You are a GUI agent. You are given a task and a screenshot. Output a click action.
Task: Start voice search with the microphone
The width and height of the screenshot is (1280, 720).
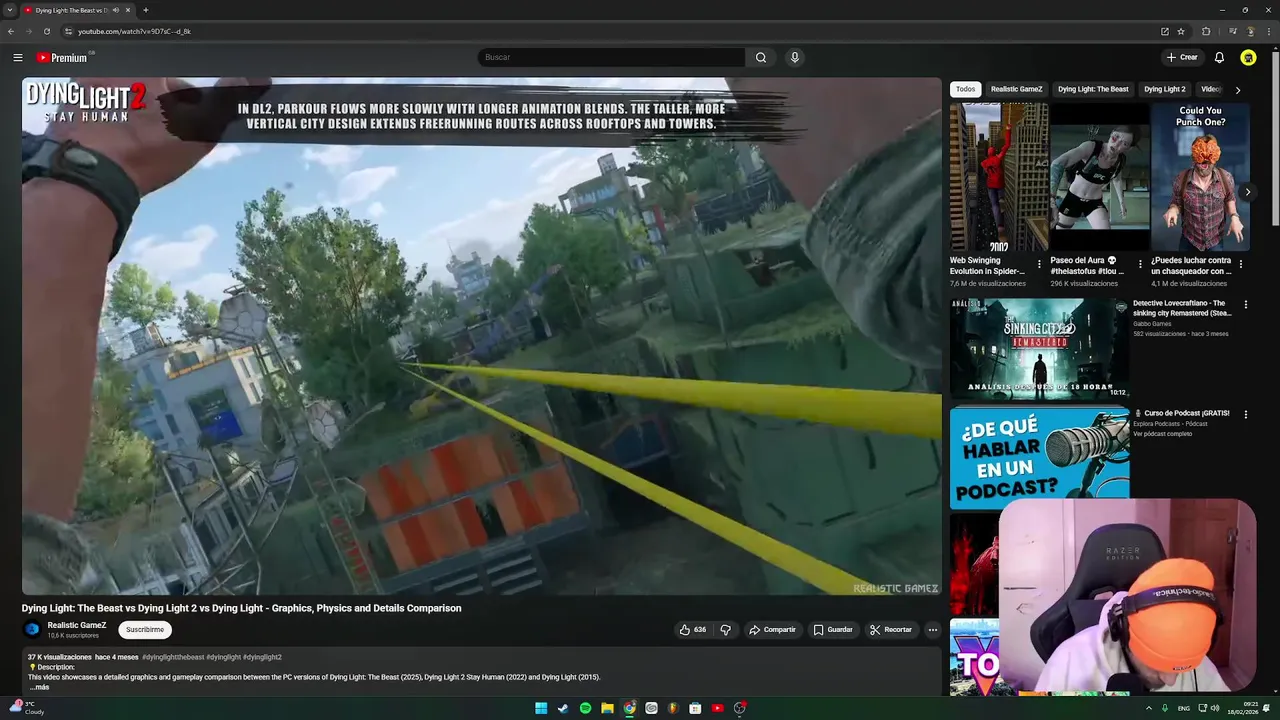(795, 57)
